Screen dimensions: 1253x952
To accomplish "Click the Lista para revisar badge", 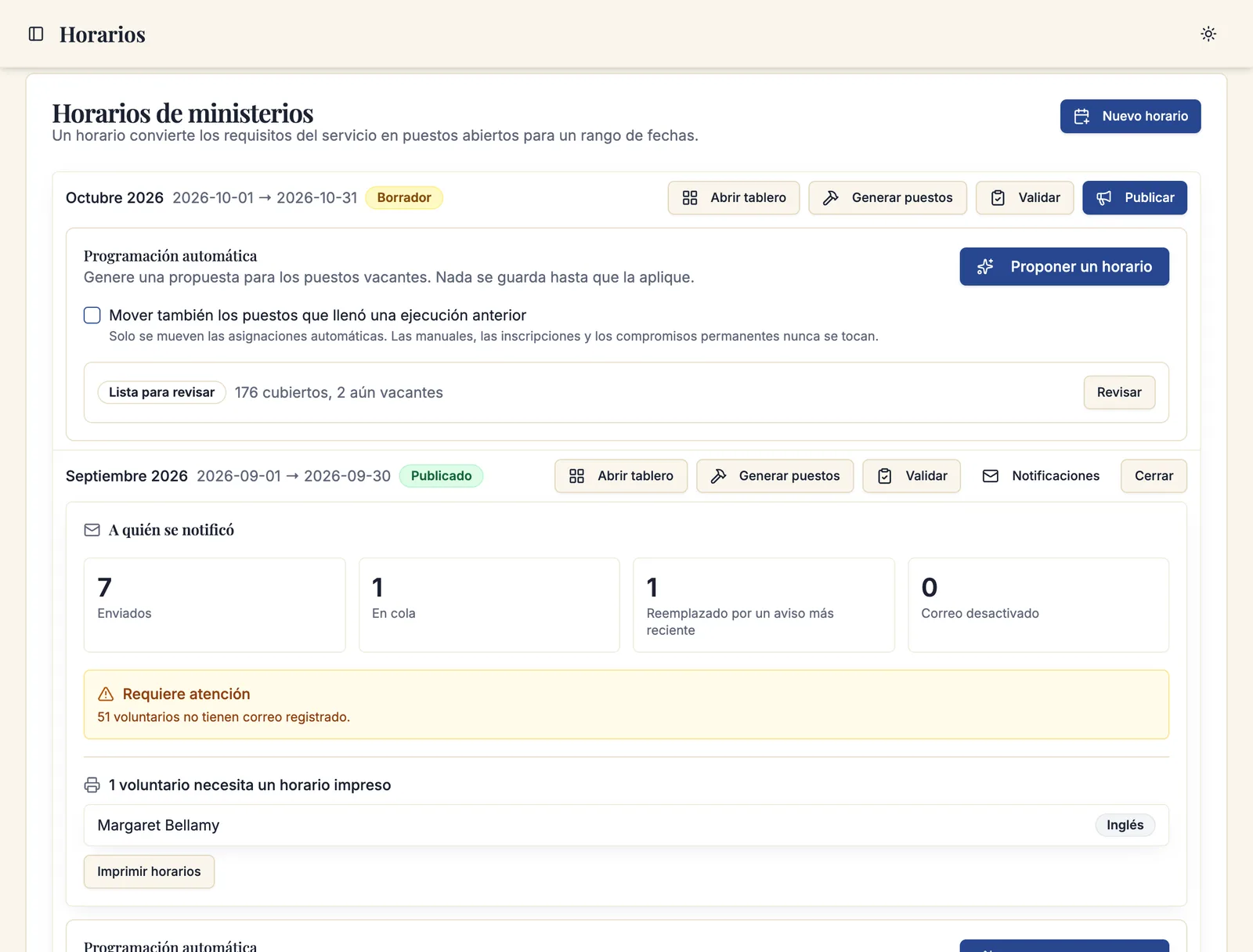I will point(161,392).
